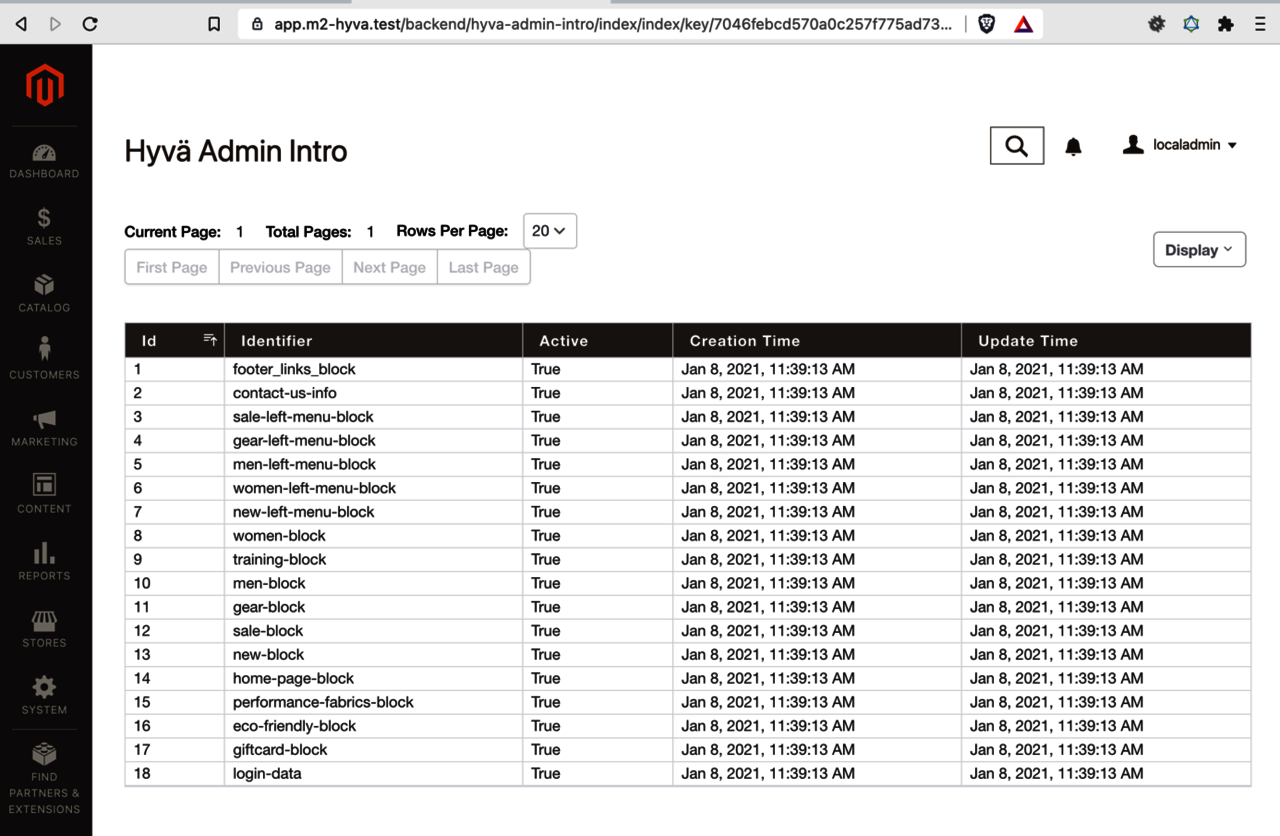Open the System settings menu
The image size is (1280, 836).
pyautogui.click(x=44, y=696)
